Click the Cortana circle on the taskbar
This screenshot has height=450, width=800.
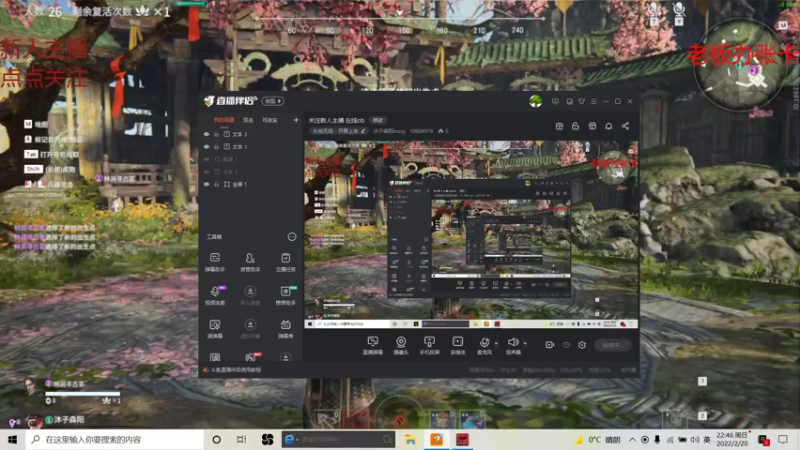tap(216, 439)
